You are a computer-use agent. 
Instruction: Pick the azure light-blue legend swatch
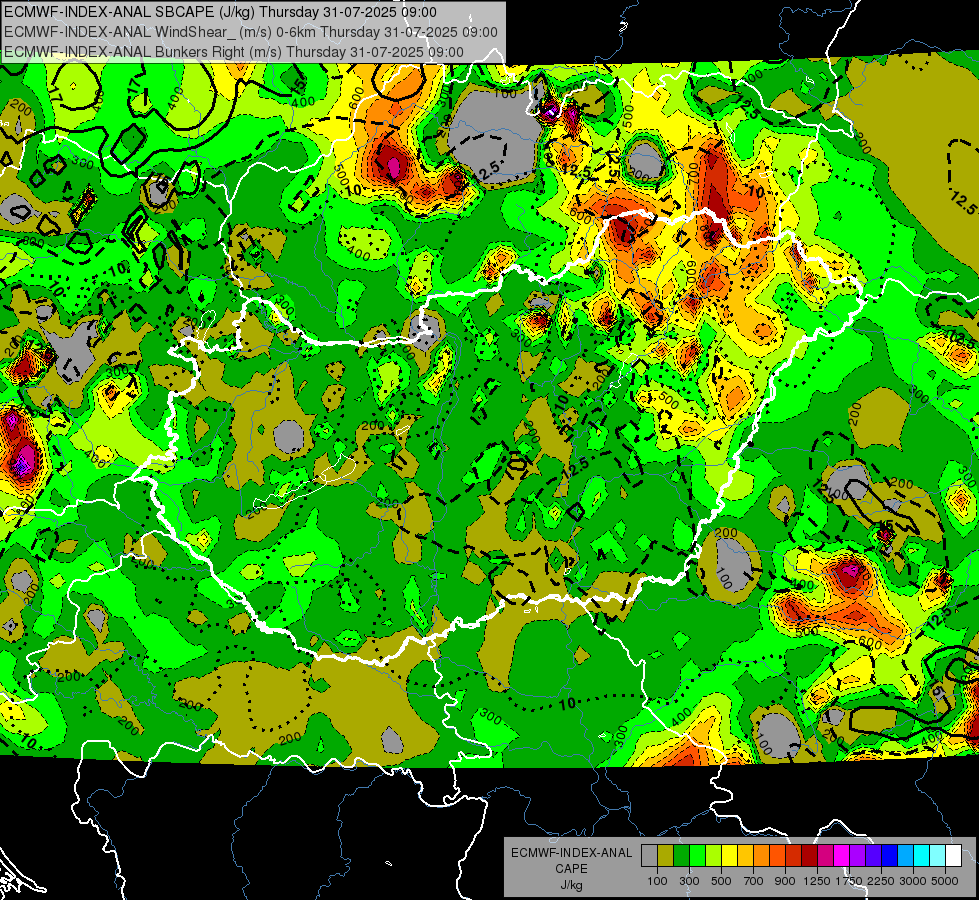[906, 856]
